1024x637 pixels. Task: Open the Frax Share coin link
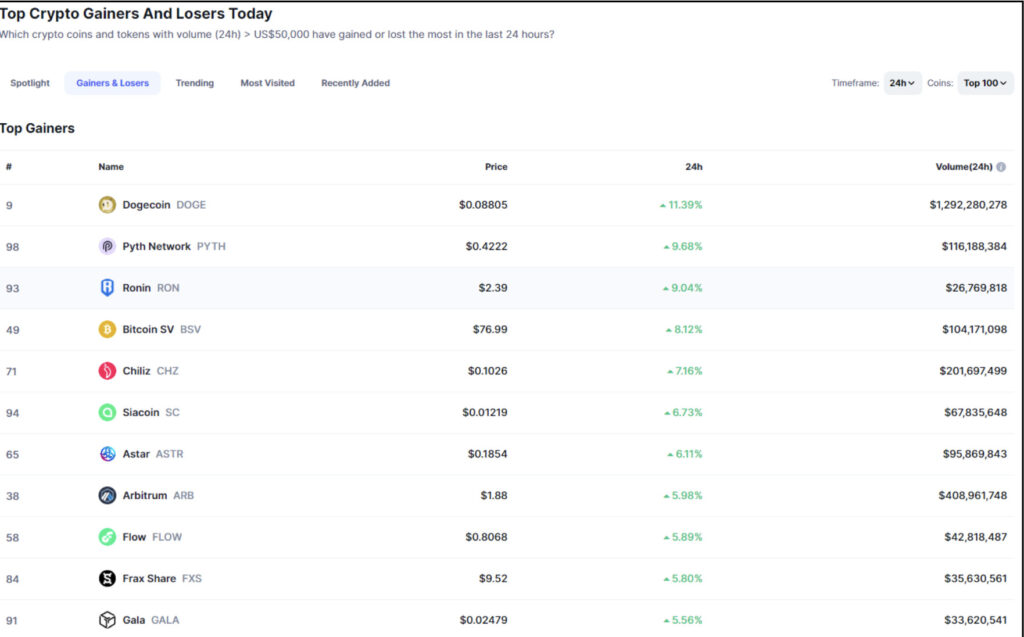tap(149, 578)
